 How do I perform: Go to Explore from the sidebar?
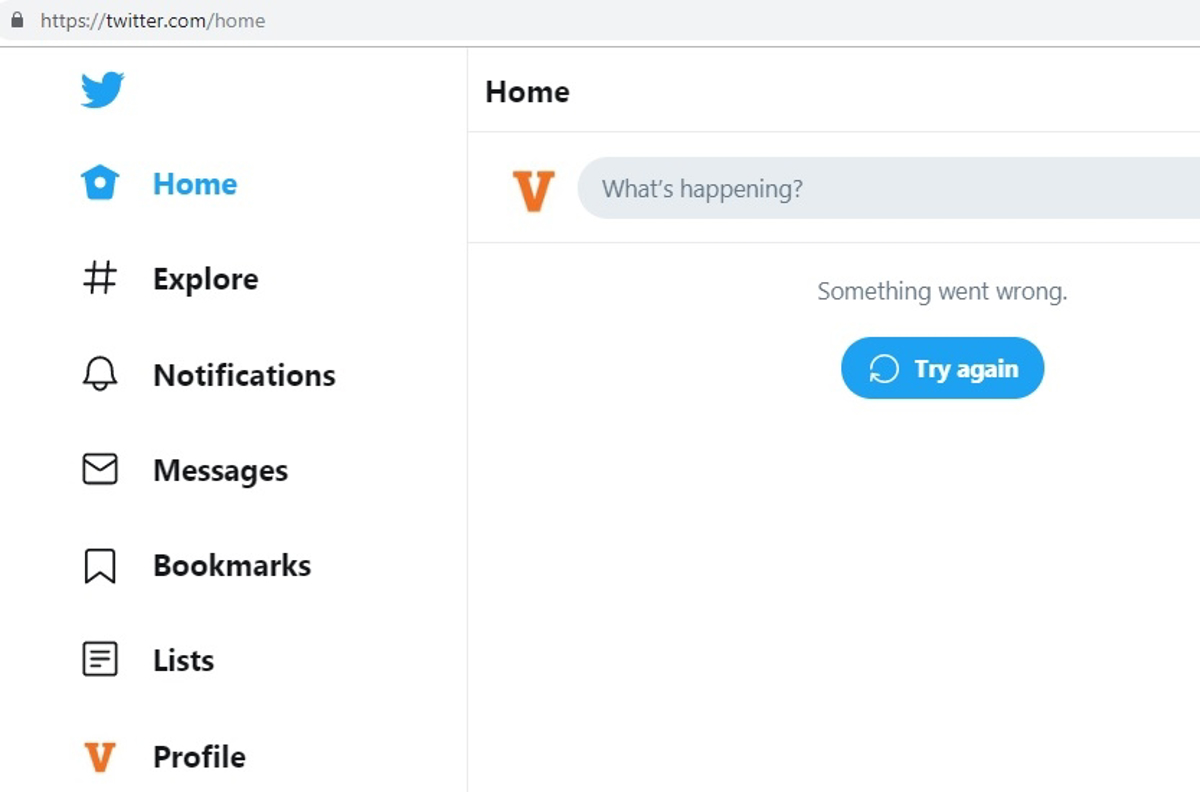[x=205, y=278]
